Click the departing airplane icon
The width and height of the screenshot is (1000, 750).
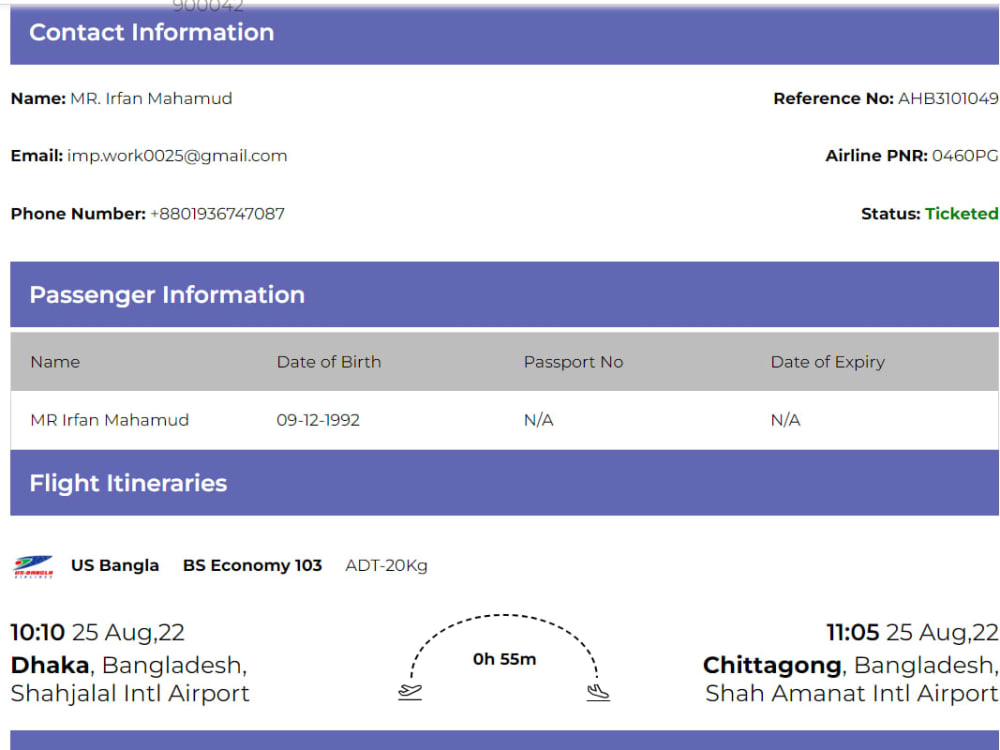click(x=410, y=691)
